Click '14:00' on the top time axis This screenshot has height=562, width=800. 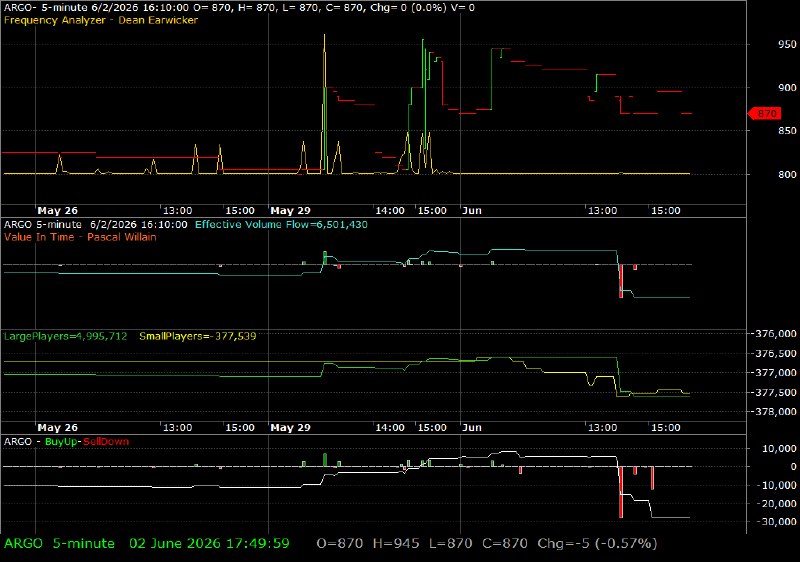tap(390, 211)
